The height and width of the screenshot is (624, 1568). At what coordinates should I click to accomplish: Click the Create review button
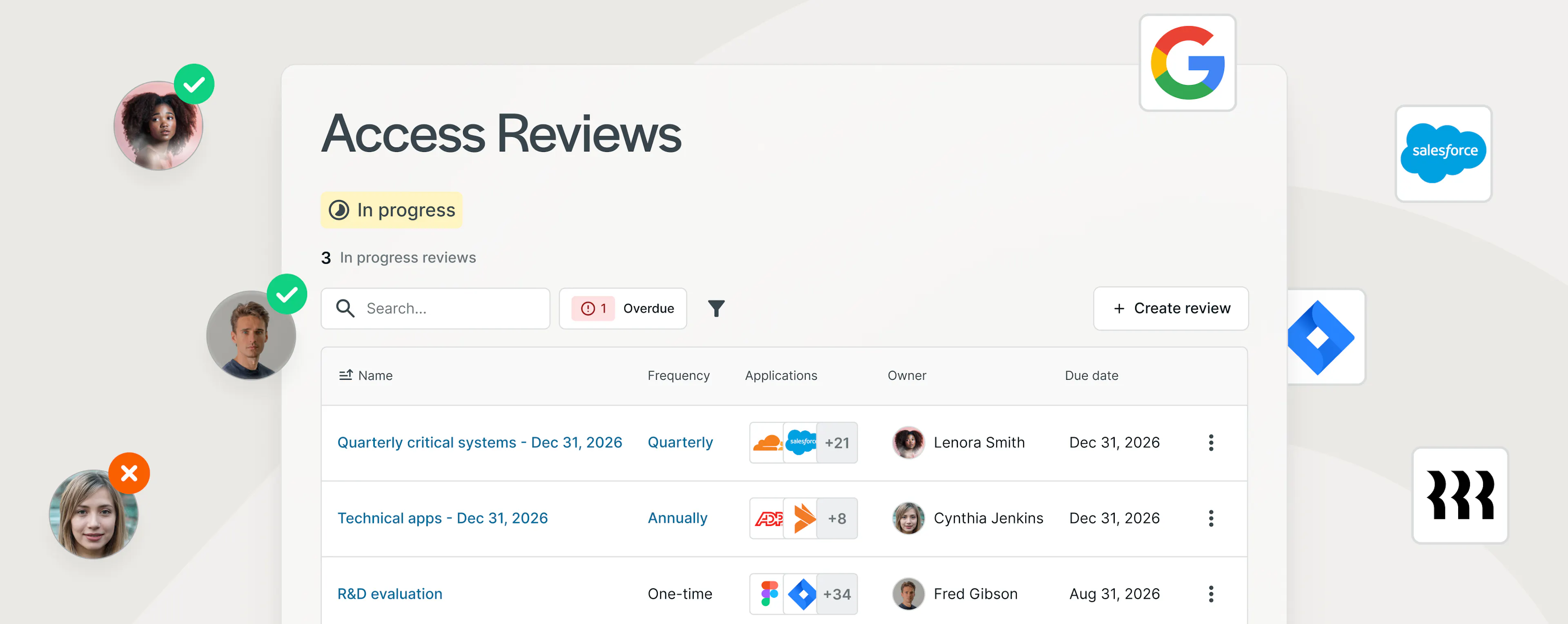point(1171,309)
